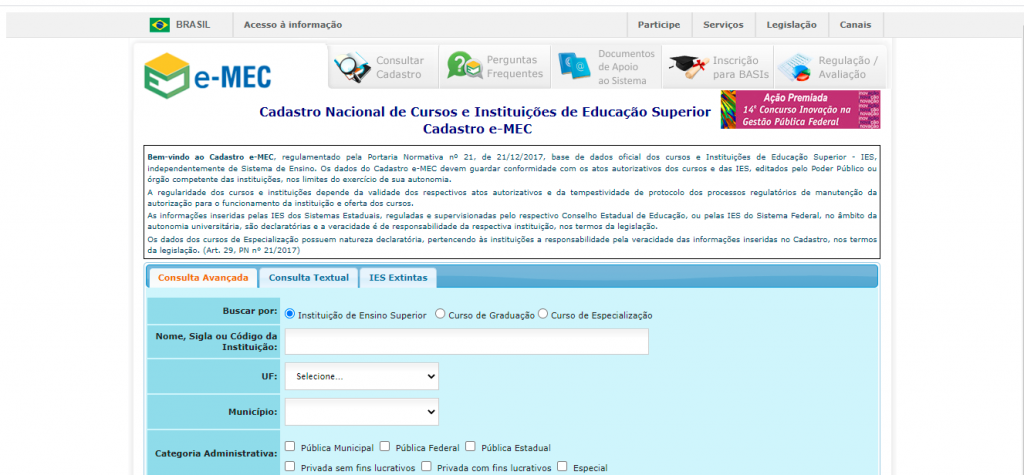Screen dimensions: 1024x475
Task: Expand the UF dropdown
Action: click(x=361, y=376)
